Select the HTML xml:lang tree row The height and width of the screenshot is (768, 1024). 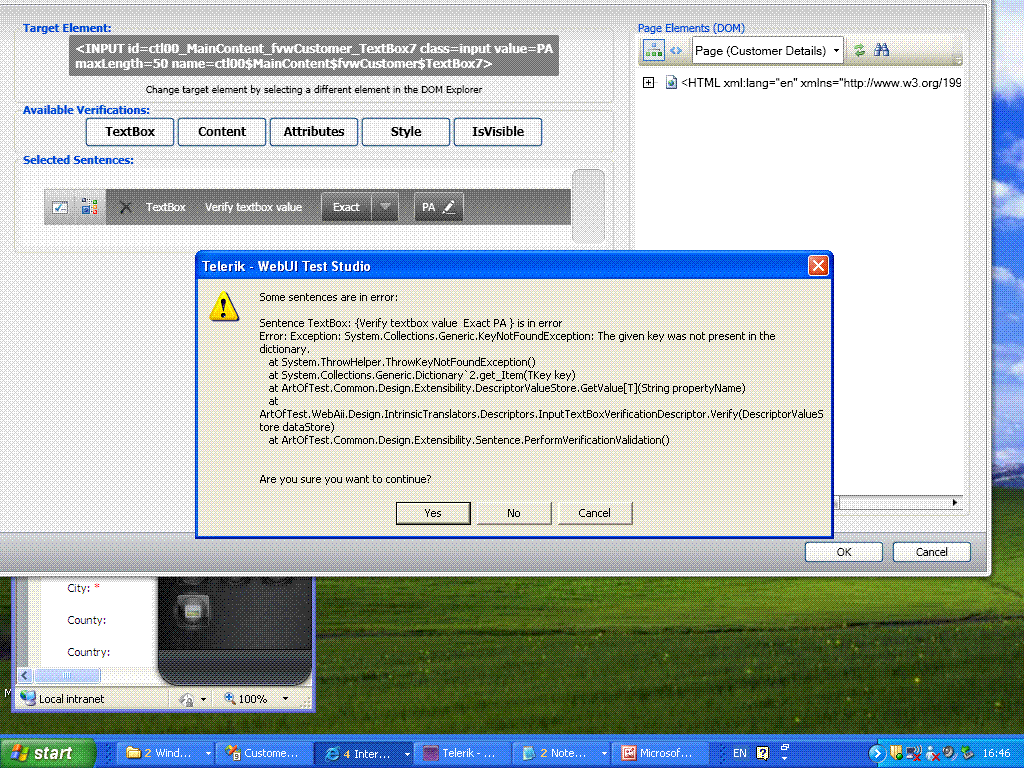coord(821,82)
